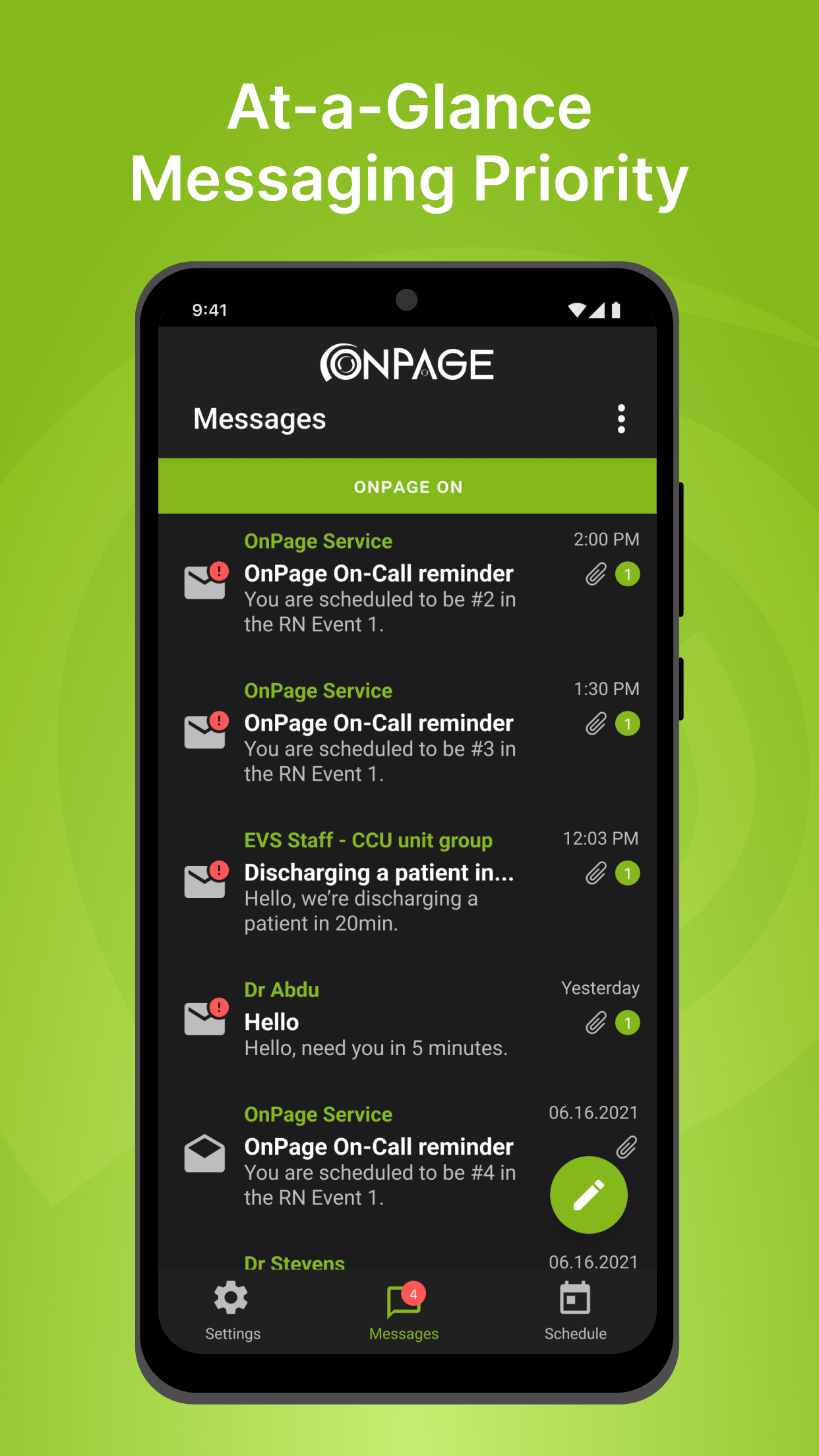Toggle the ONPAGE ON status bar

point(408,486)
